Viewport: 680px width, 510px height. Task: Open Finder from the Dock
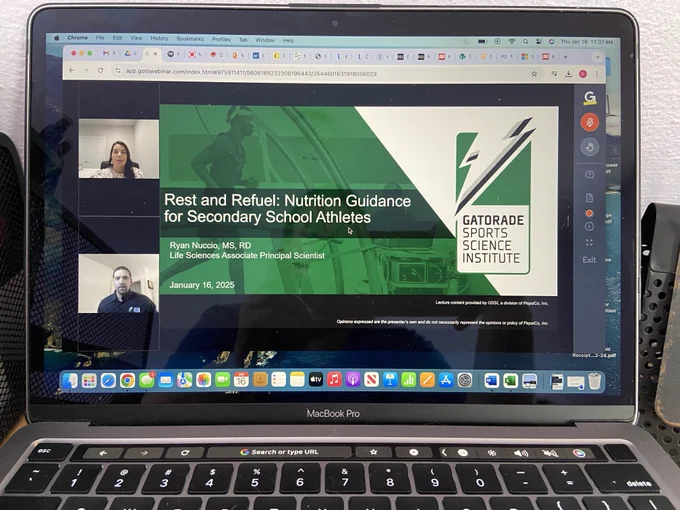[x=70, y=380]
